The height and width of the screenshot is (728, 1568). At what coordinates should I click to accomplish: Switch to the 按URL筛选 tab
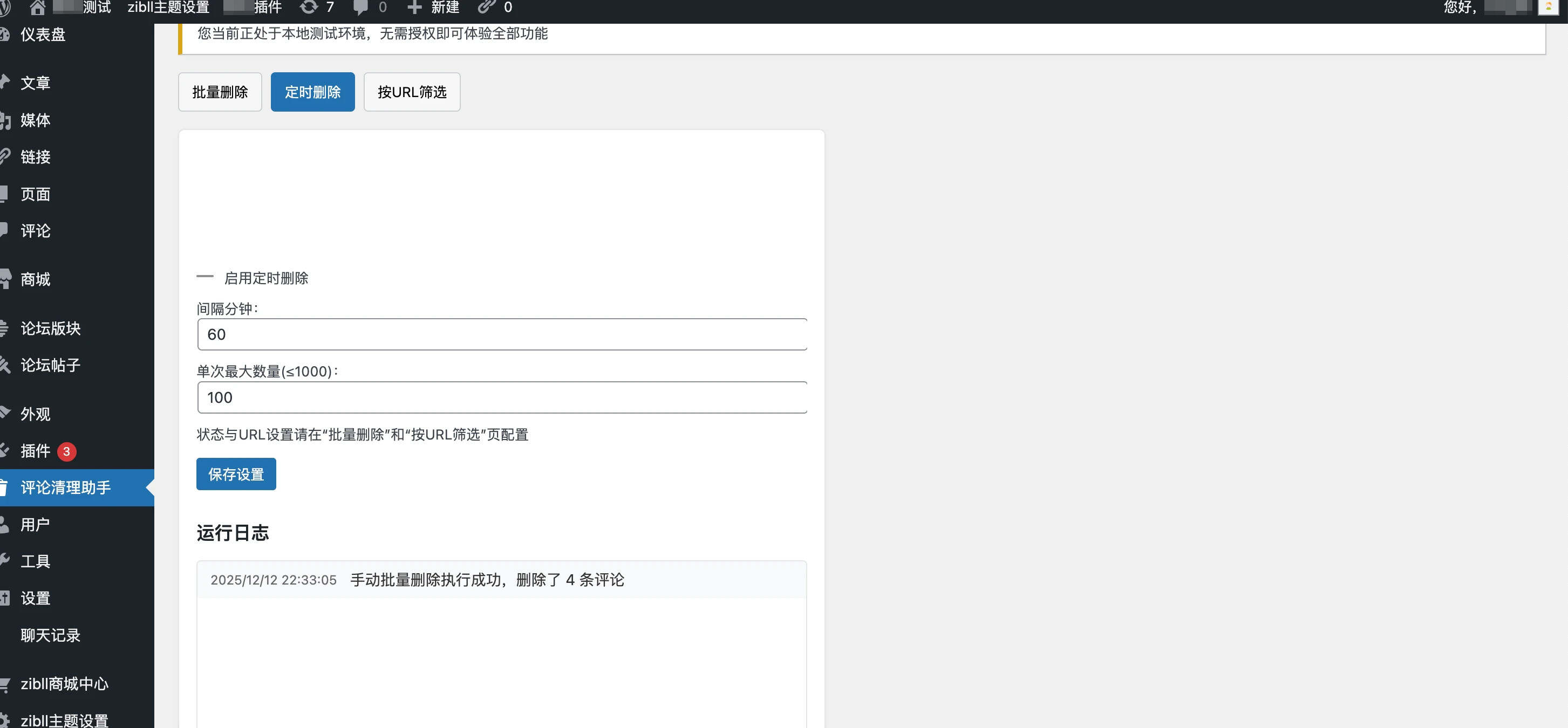[x=412, y=92]
